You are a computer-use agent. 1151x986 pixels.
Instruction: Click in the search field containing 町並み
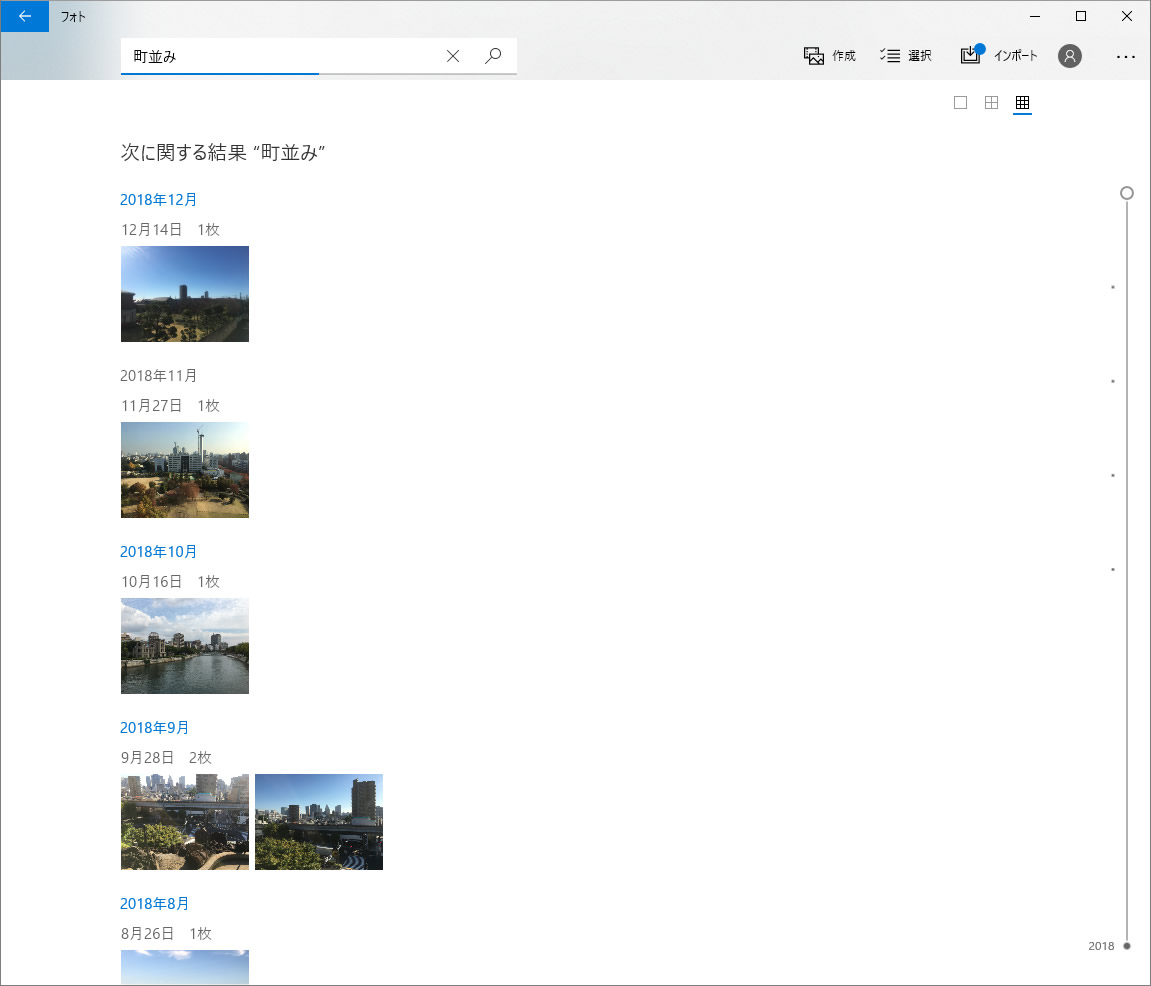(280, 56)
